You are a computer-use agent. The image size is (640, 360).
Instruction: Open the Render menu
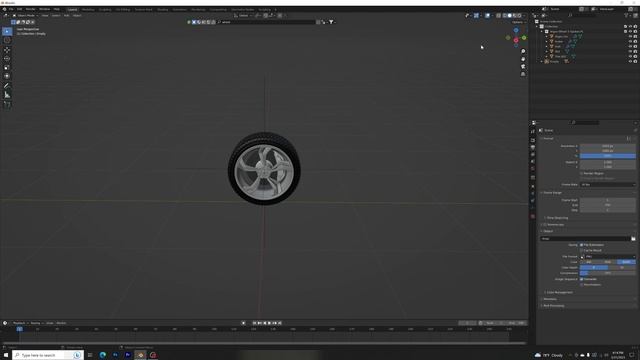click(30, 9)
